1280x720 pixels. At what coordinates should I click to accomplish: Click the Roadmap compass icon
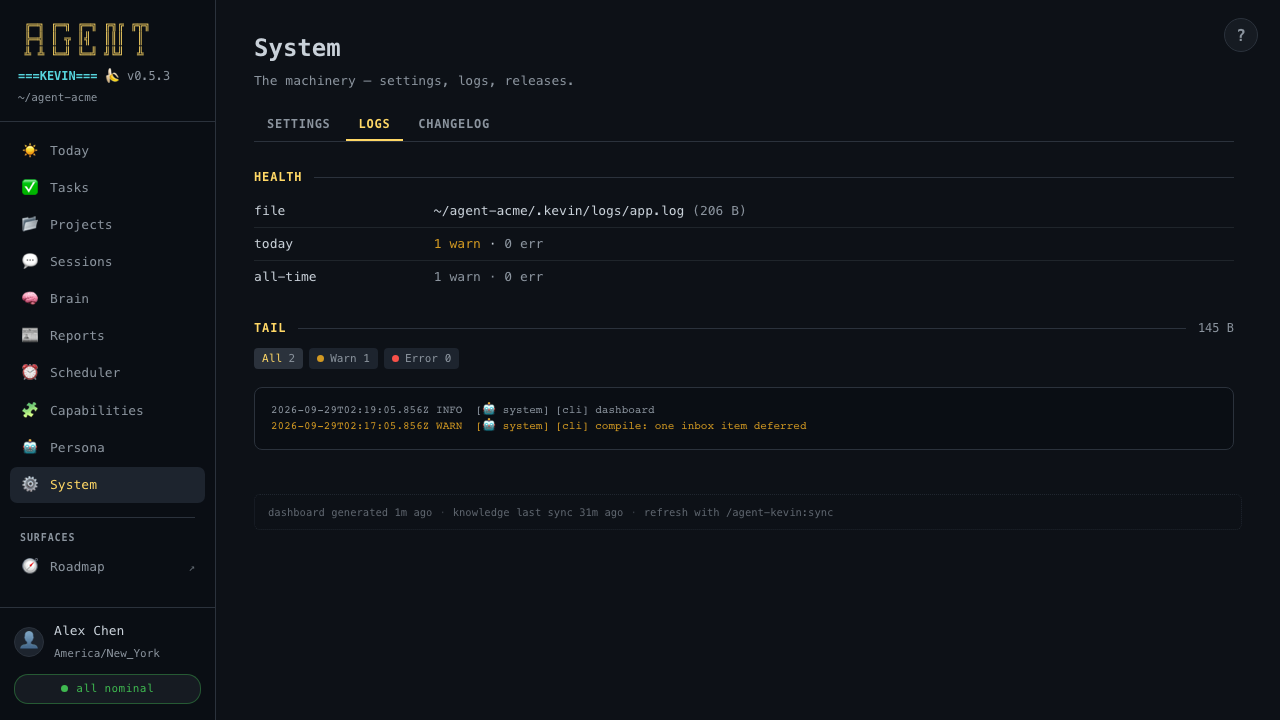pos(30,566)
